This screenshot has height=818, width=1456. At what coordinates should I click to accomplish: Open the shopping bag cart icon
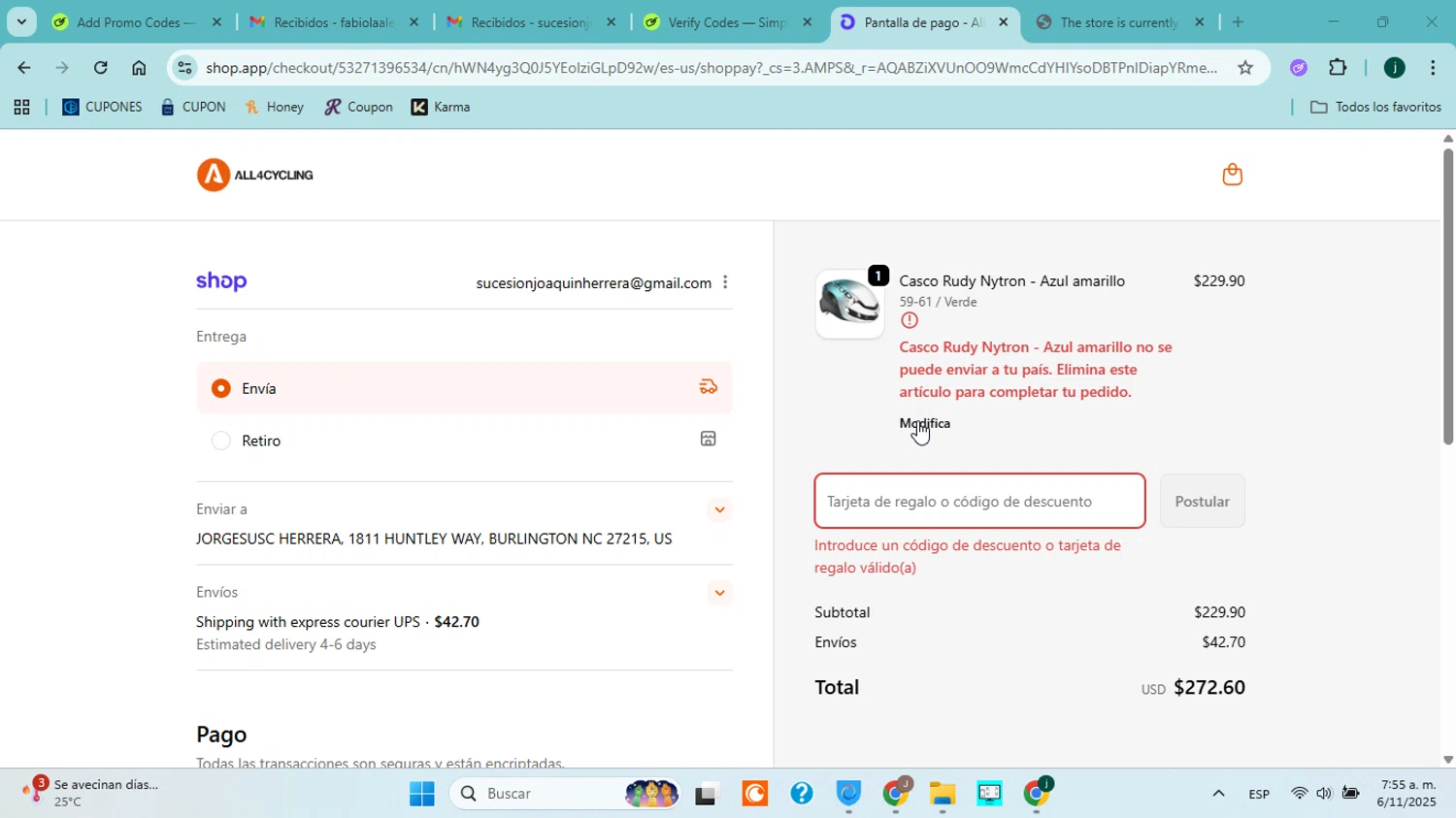(1232, 175)
